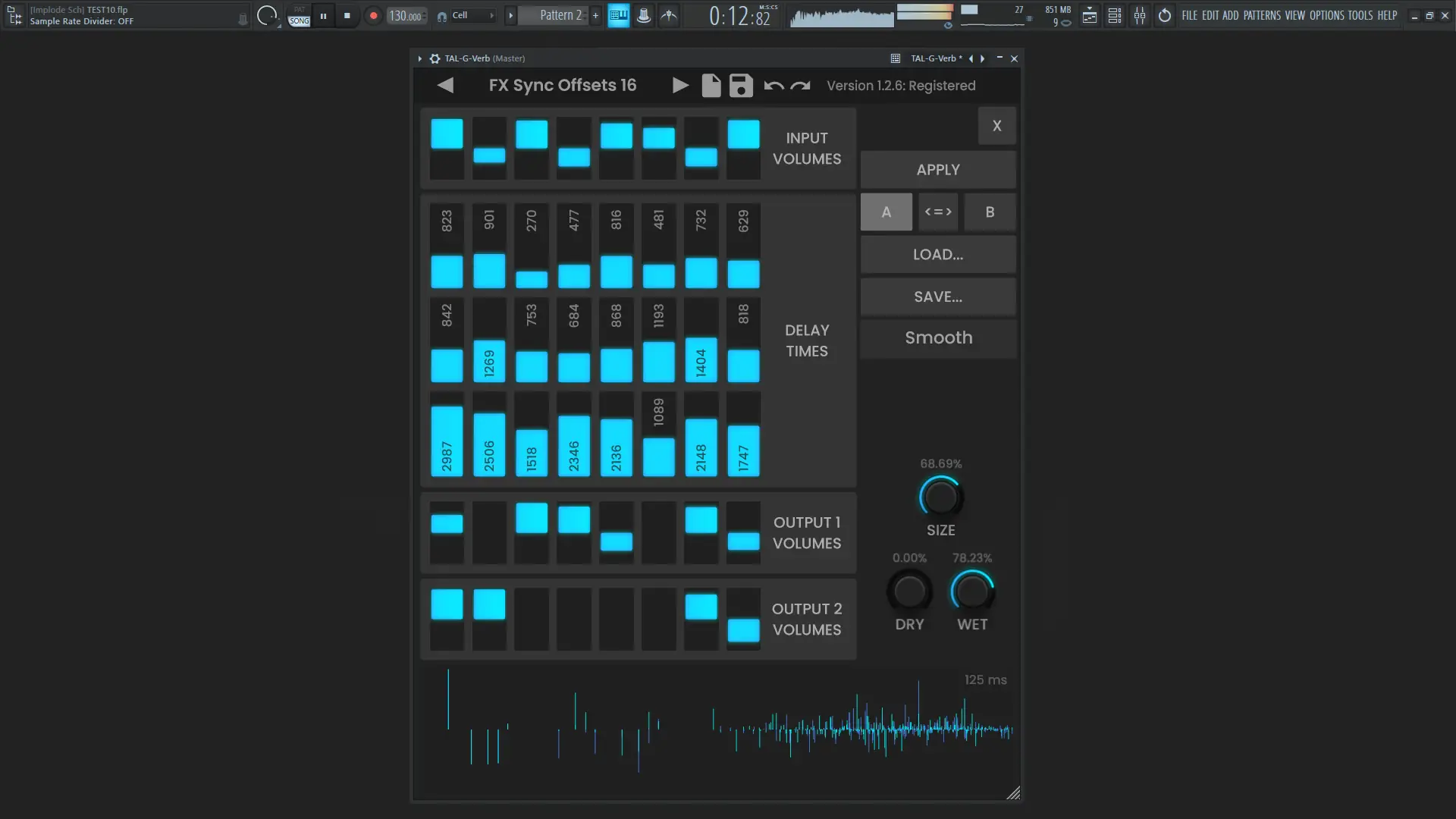Open the PATTERNS menu
This screenshot has width=1456, height=819.
pos(1262,15)
